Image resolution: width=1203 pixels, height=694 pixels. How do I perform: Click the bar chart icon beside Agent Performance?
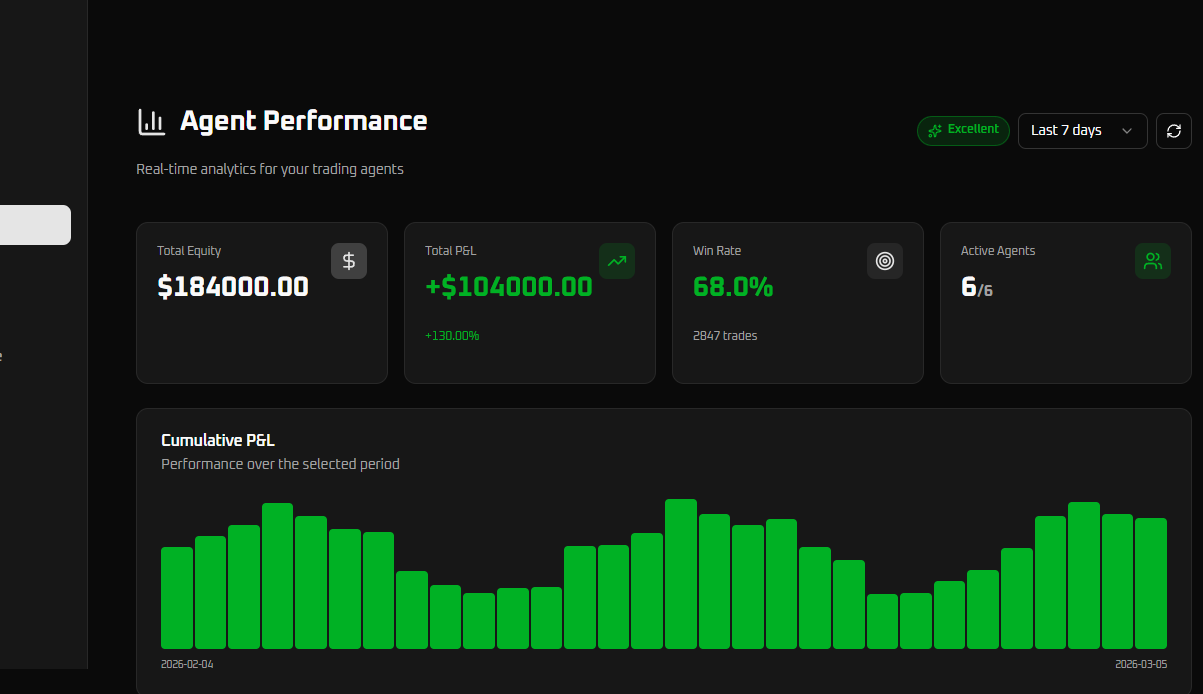(x=152, y=122)
